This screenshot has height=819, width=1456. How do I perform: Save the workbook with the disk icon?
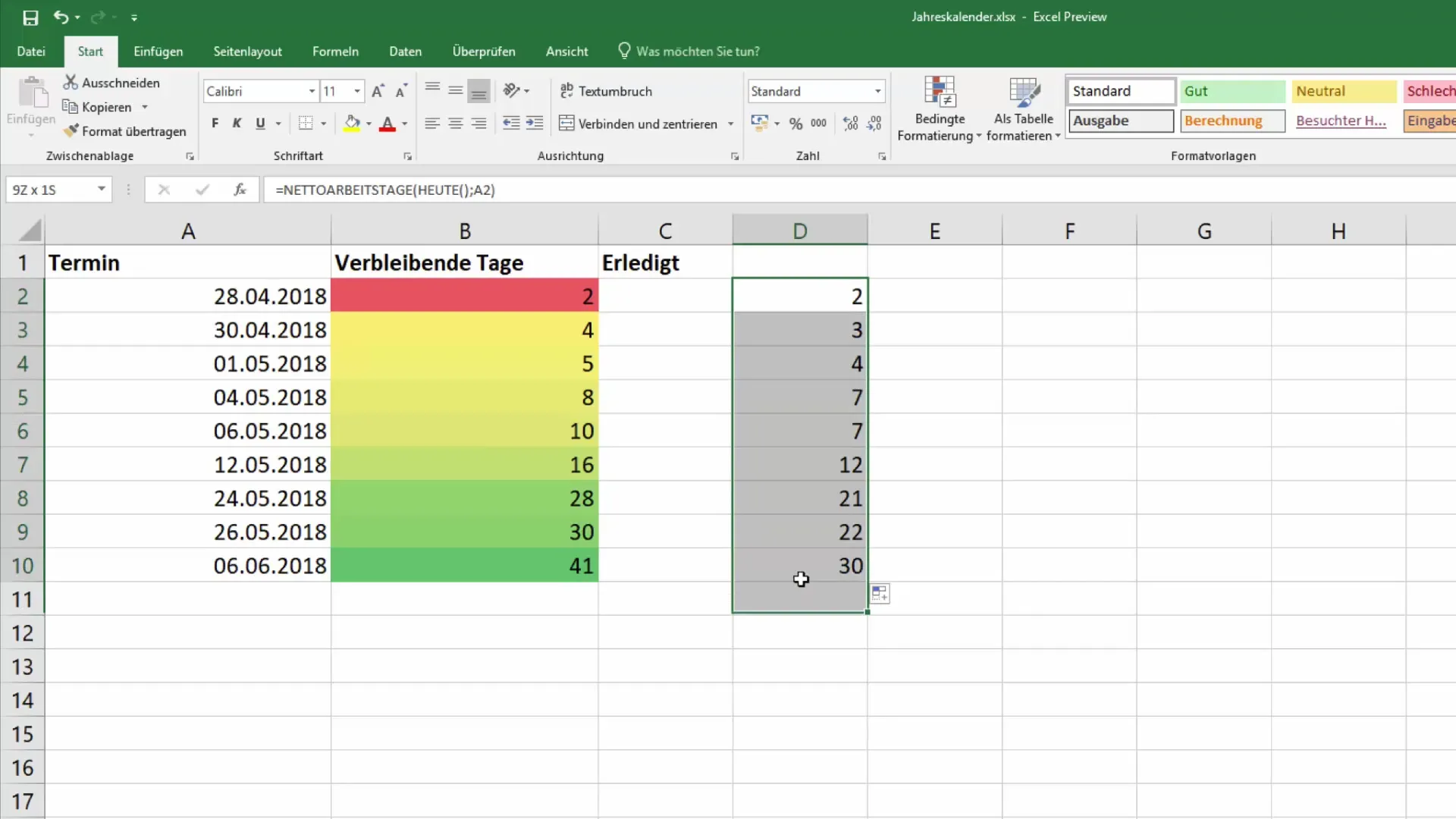pos(30,17)
